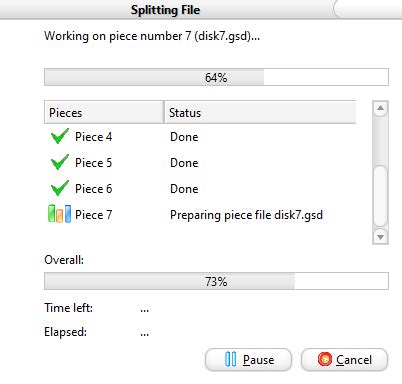Click the red icon on the Cancel button

[325, 359]
